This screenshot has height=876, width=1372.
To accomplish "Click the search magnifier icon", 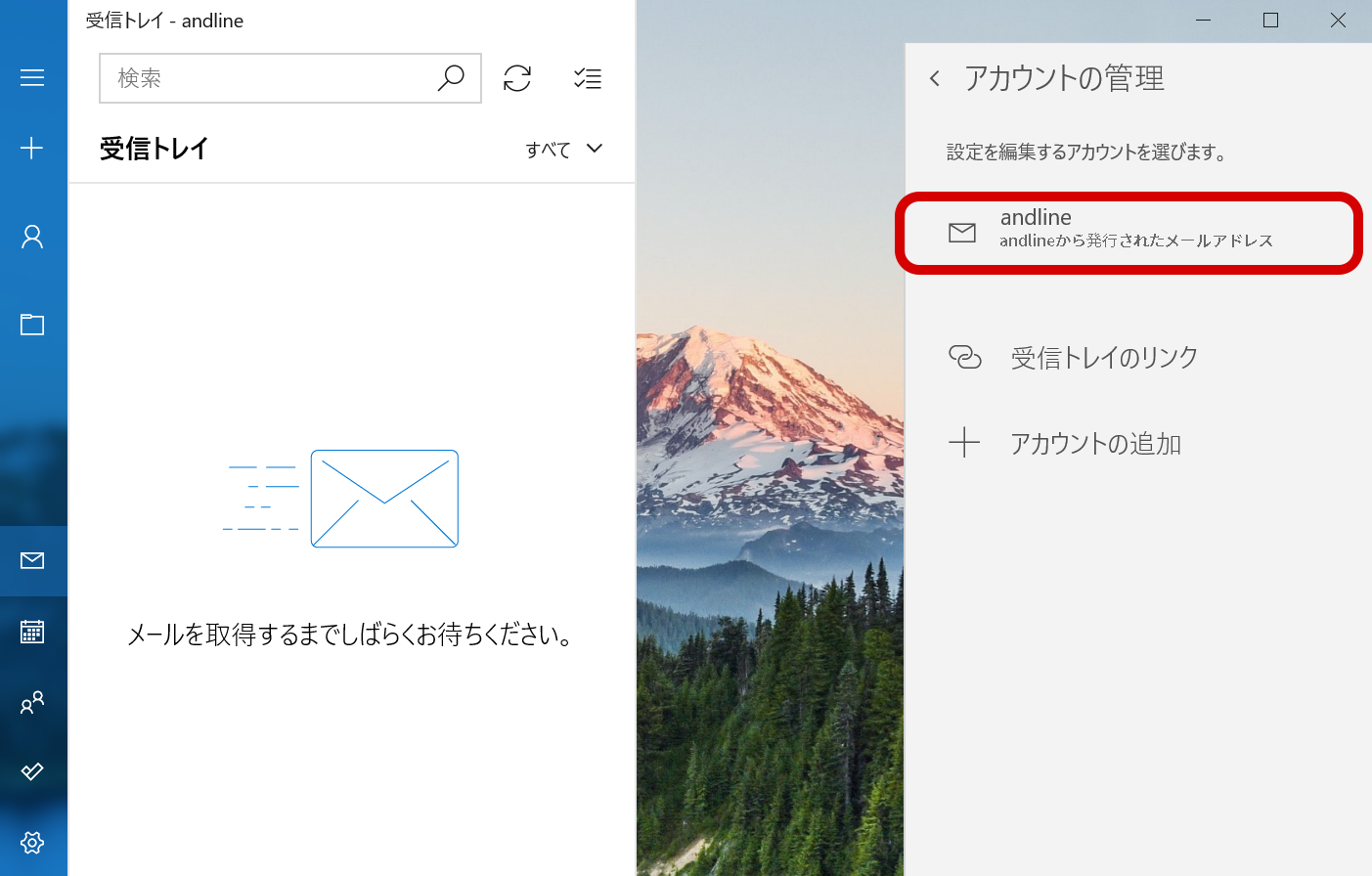I will (451, 78).
